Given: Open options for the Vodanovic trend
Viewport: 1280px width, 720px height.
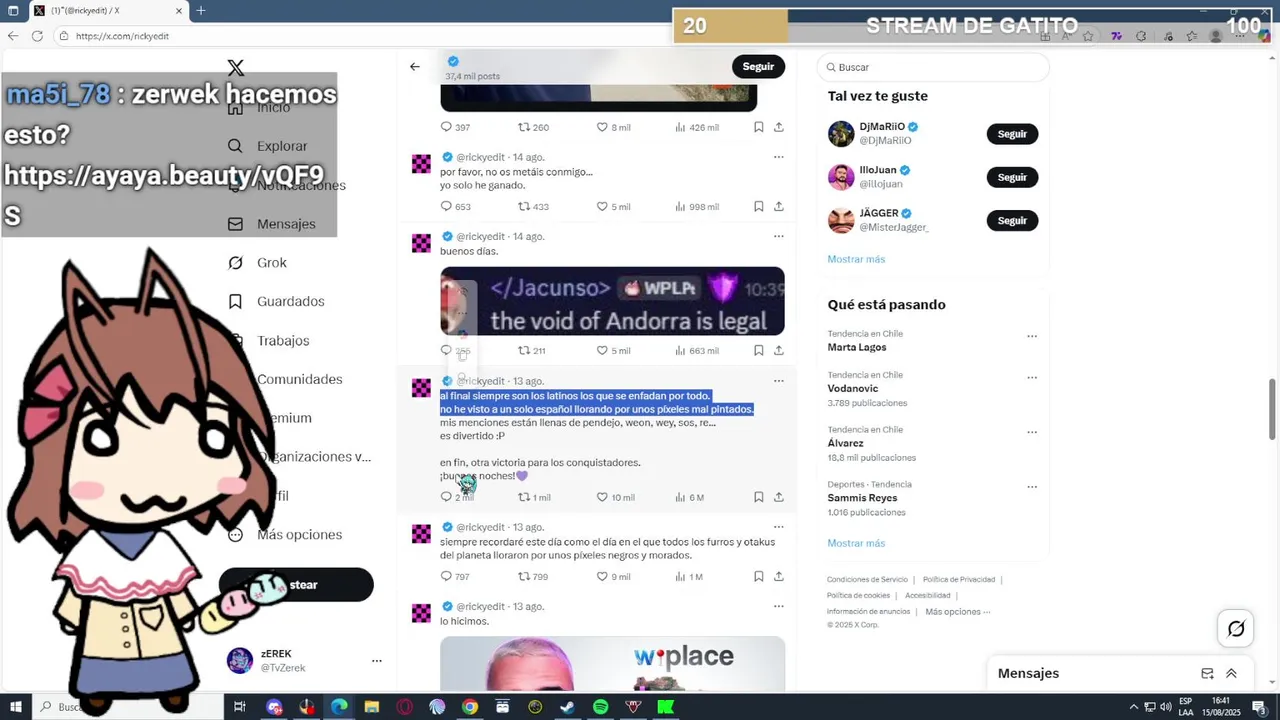Looking at the screenshot, I should (1032, 378).
